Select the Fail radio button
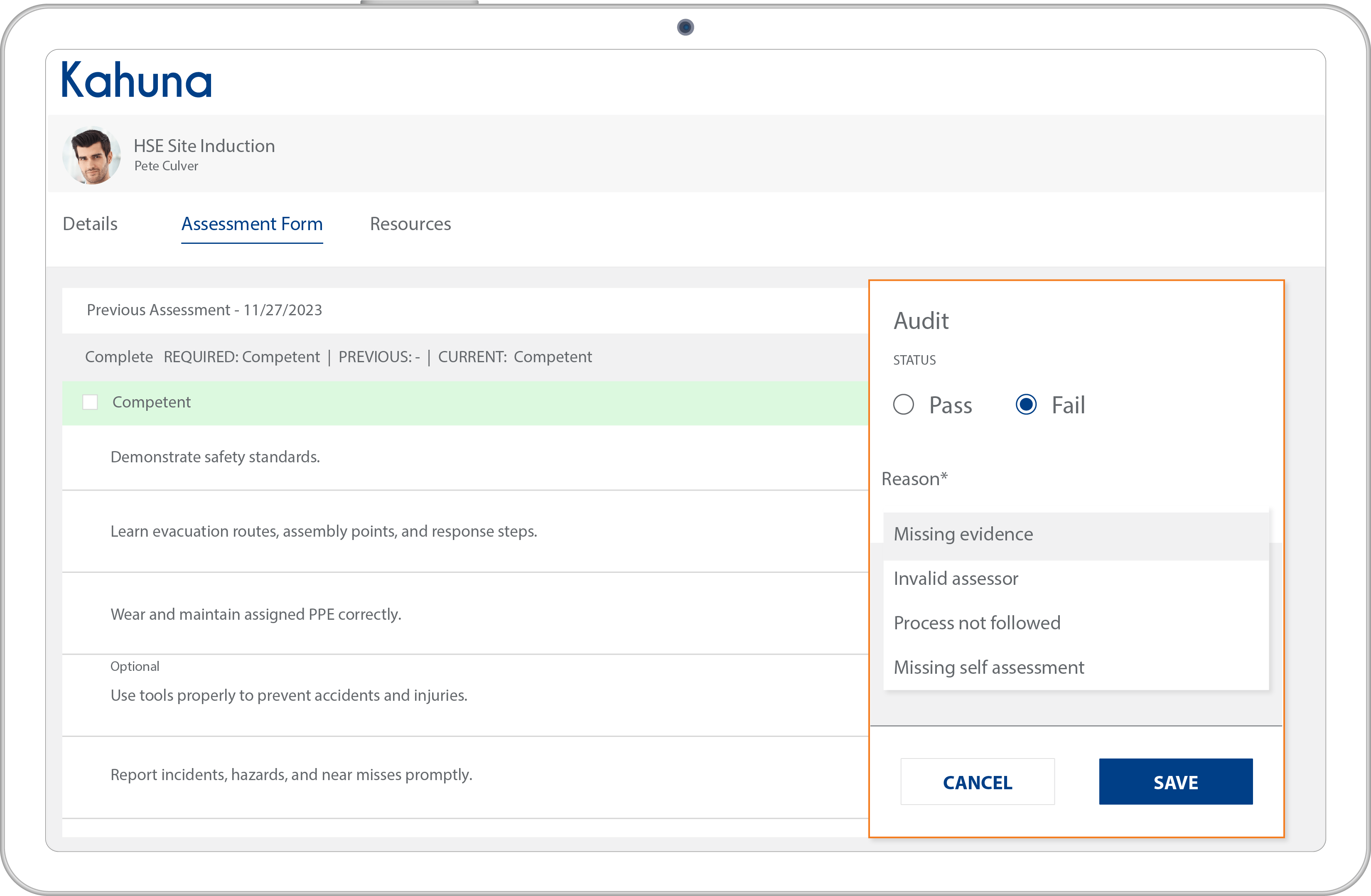 tap(1026, 404)
